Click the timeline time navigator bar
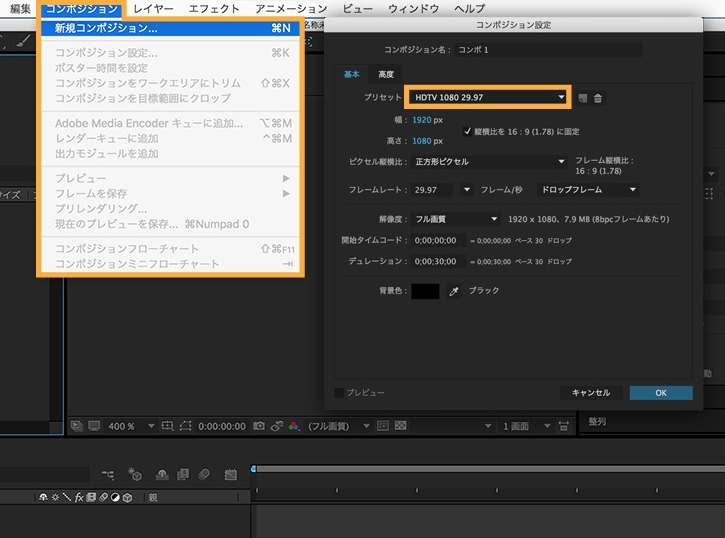 [x=491, y=469]
